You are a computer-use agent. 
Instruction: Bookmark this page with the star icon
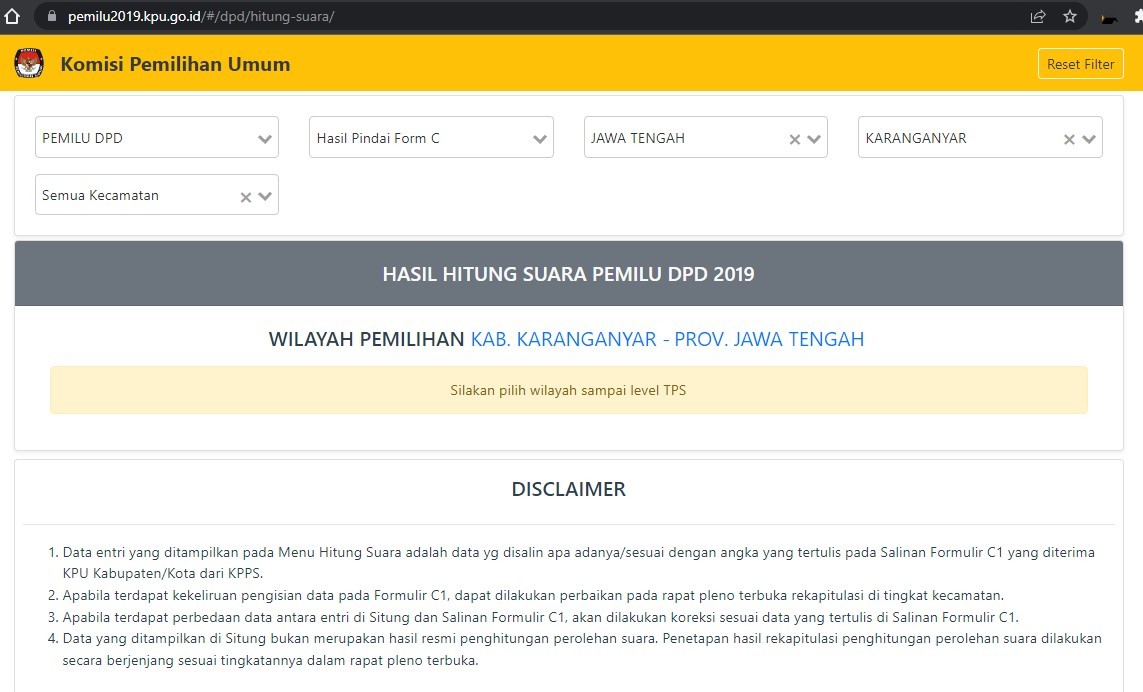tap(1070, 16)
